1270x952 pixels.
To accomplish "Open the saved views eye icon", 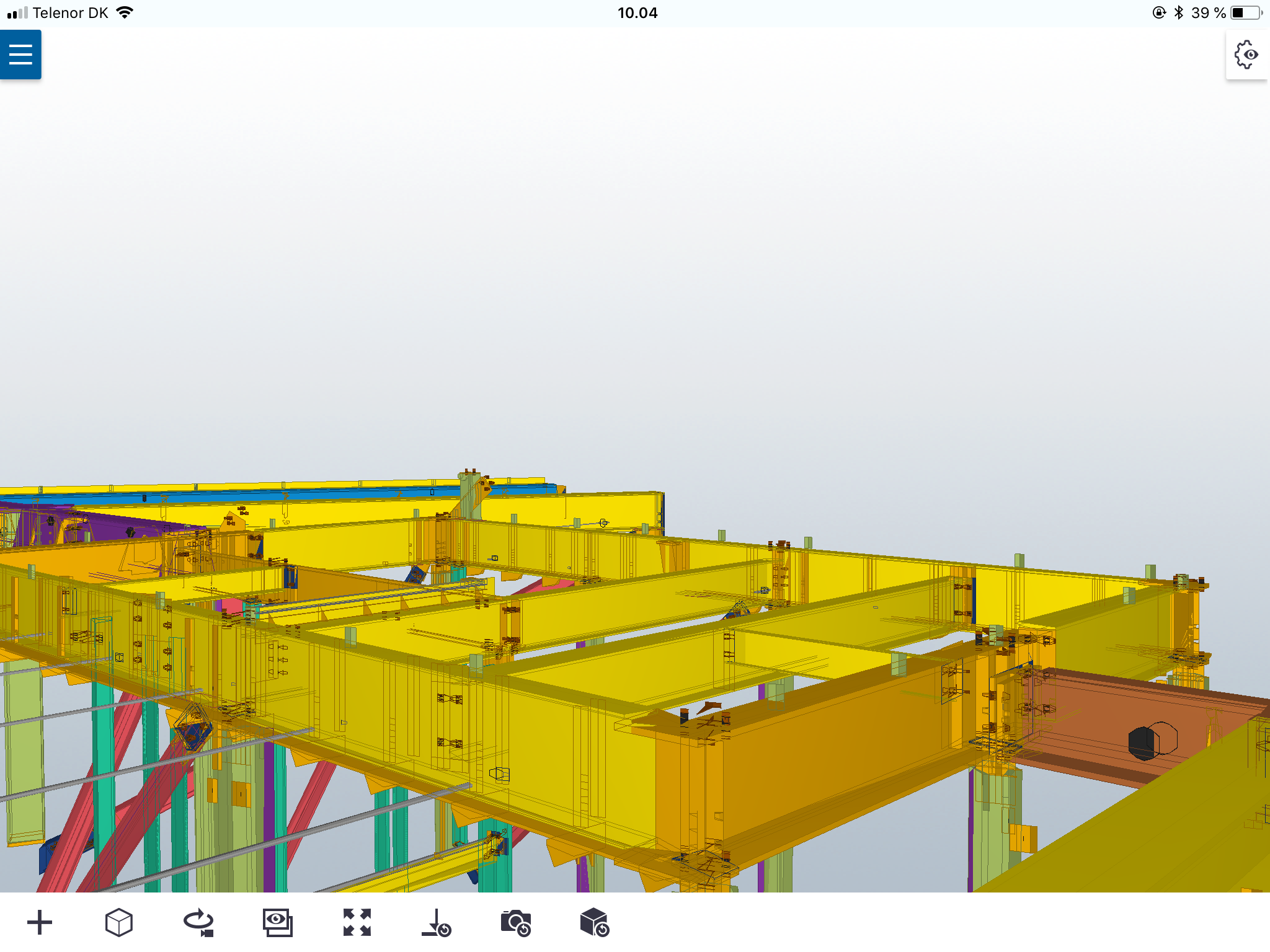I will 278,922.
